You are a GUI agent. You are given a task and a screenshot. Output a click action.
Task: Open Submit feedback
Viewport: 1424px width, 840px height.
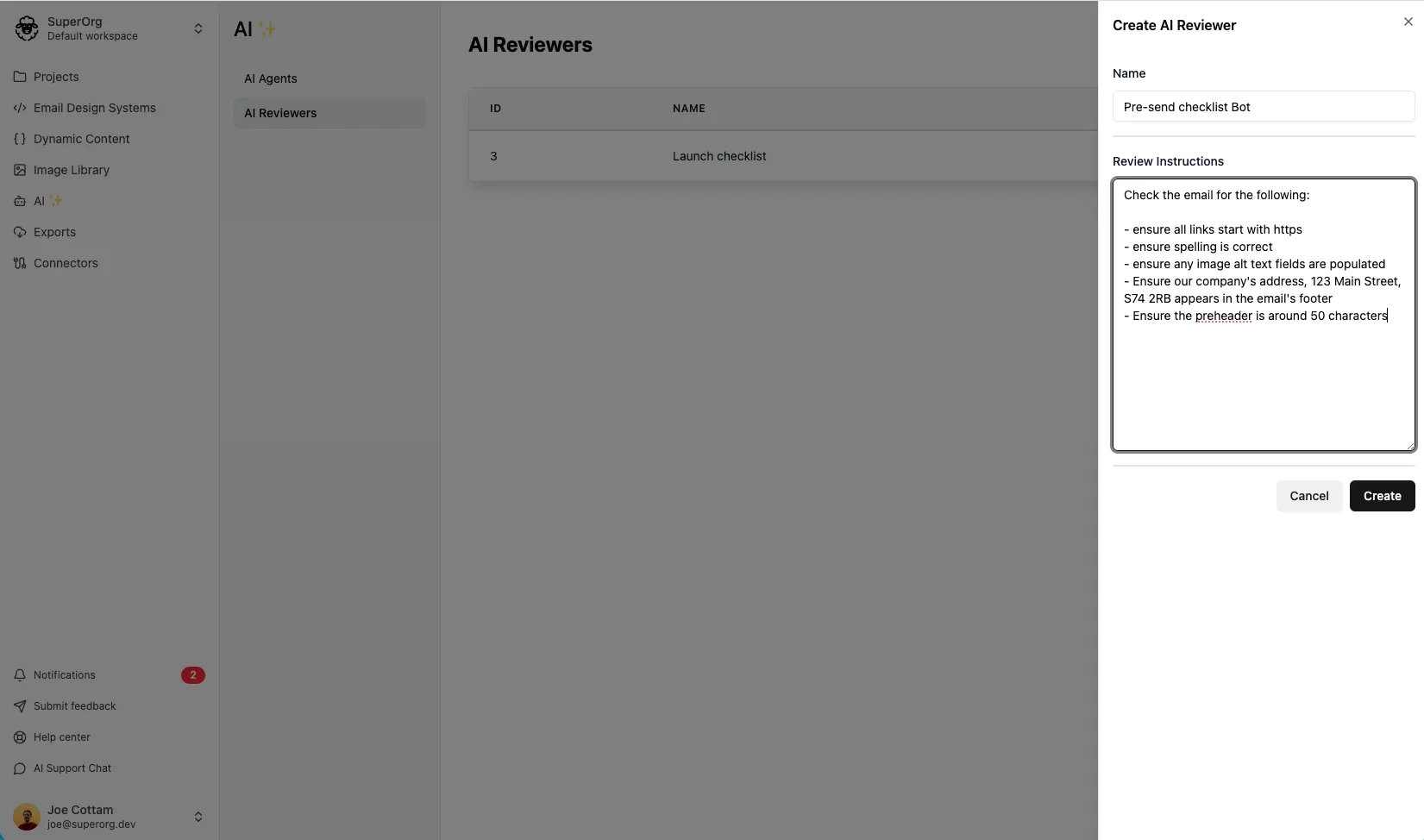pos(73,706)
